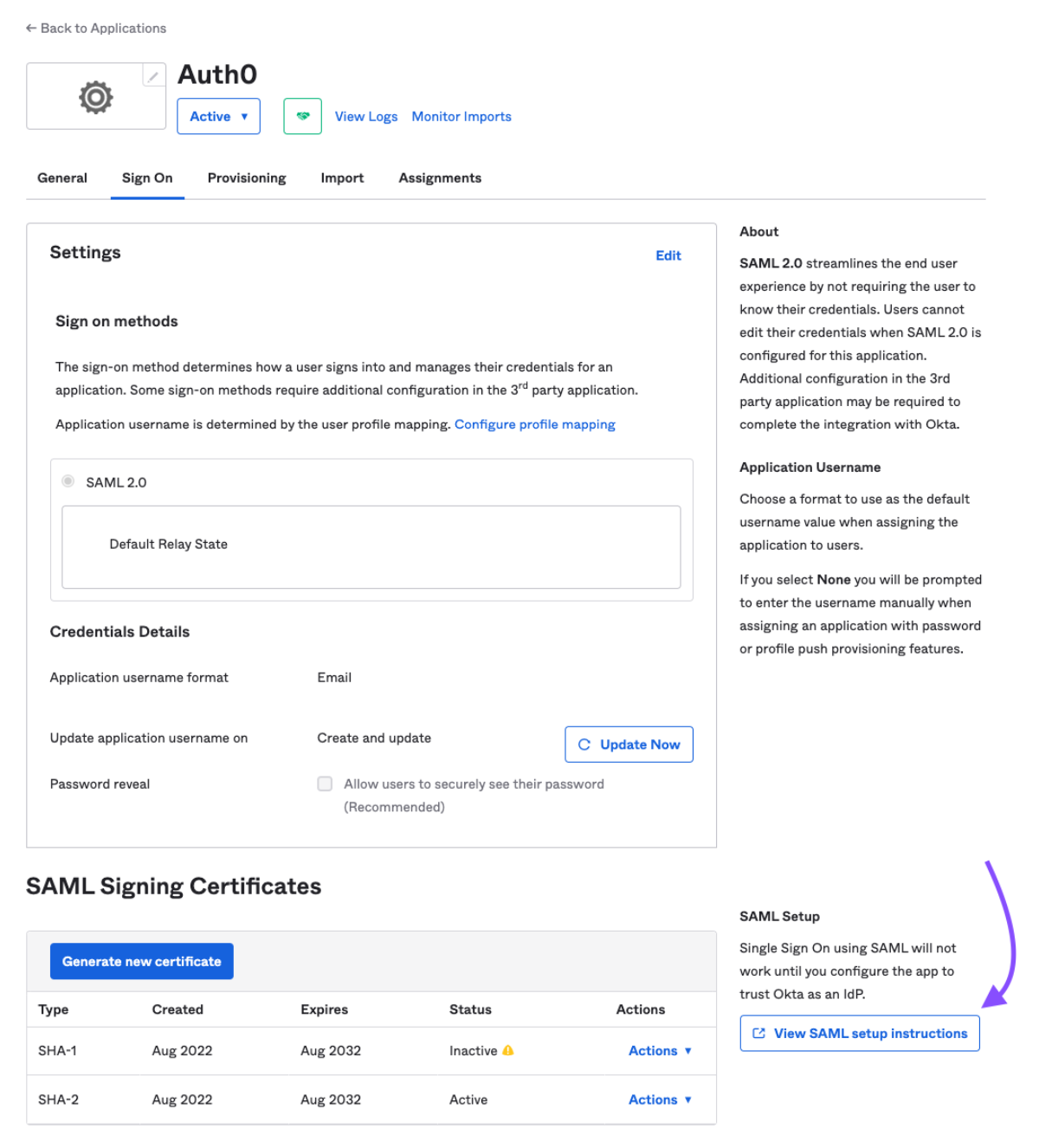Click the gear app logo image
1039x1148 pixels.
pyautogui.click(x=96, y=97)
